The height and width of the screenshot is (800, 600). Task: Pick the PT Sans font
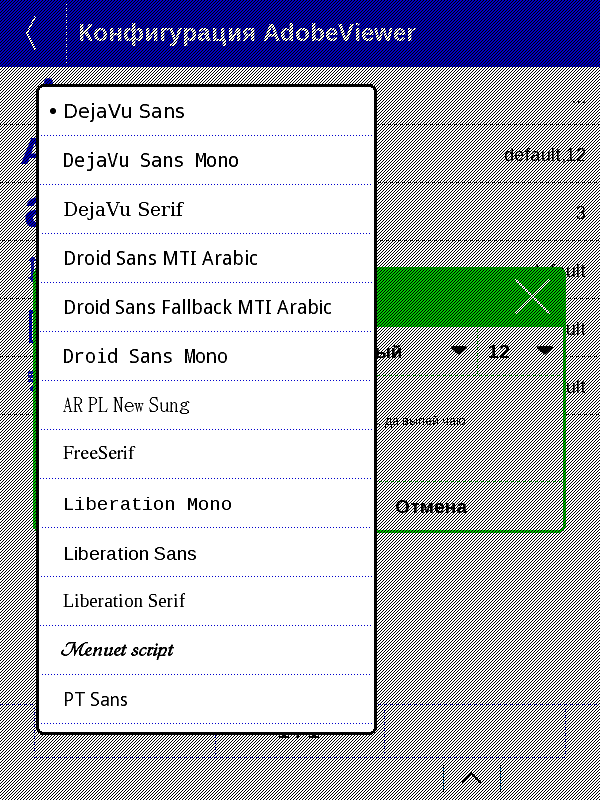(207, 699)
